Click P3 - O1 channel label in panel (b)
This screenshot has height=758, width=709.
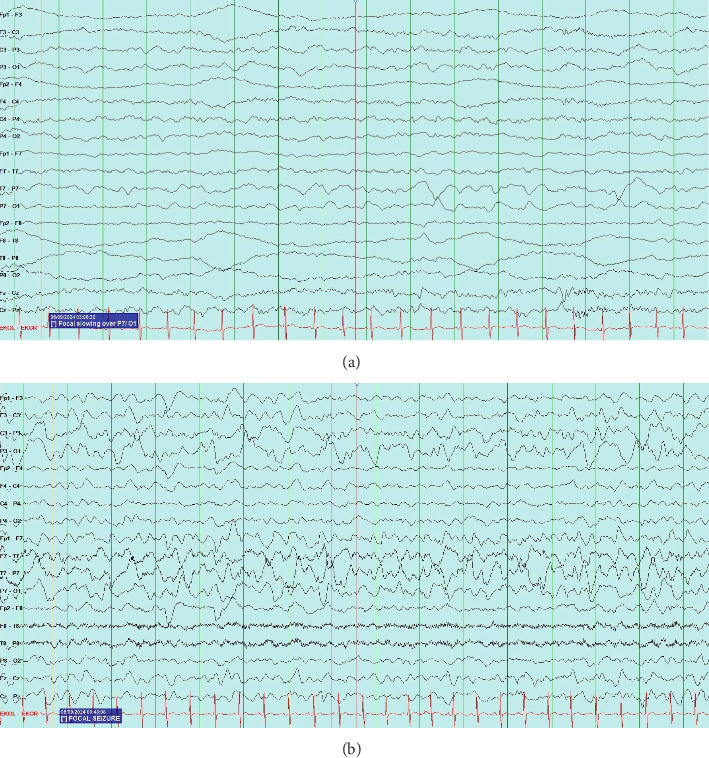(x=12, y=451)
